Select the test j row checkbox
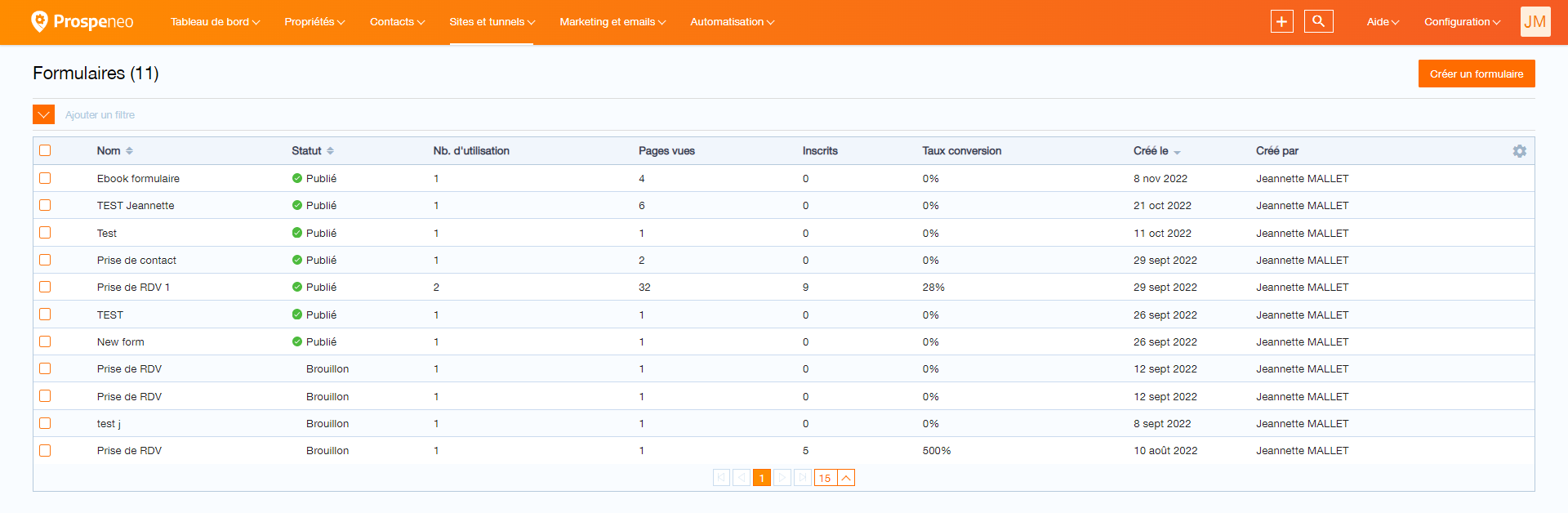Viewport: 1568px width, 513px height. pyautogui.click(x=45, y=423)
